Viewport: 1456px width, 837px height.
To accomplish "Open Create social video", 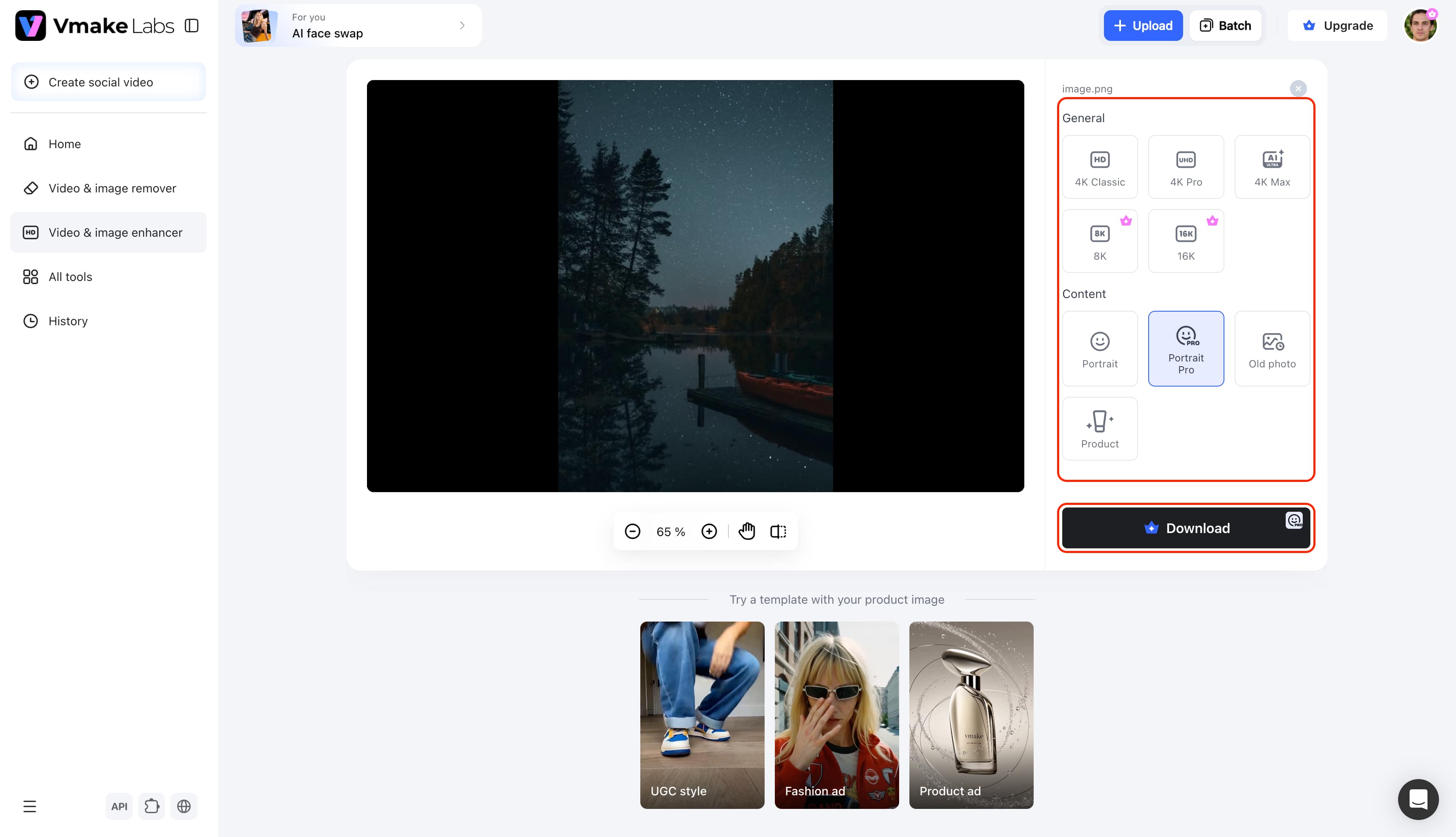I will pos(108,82).
